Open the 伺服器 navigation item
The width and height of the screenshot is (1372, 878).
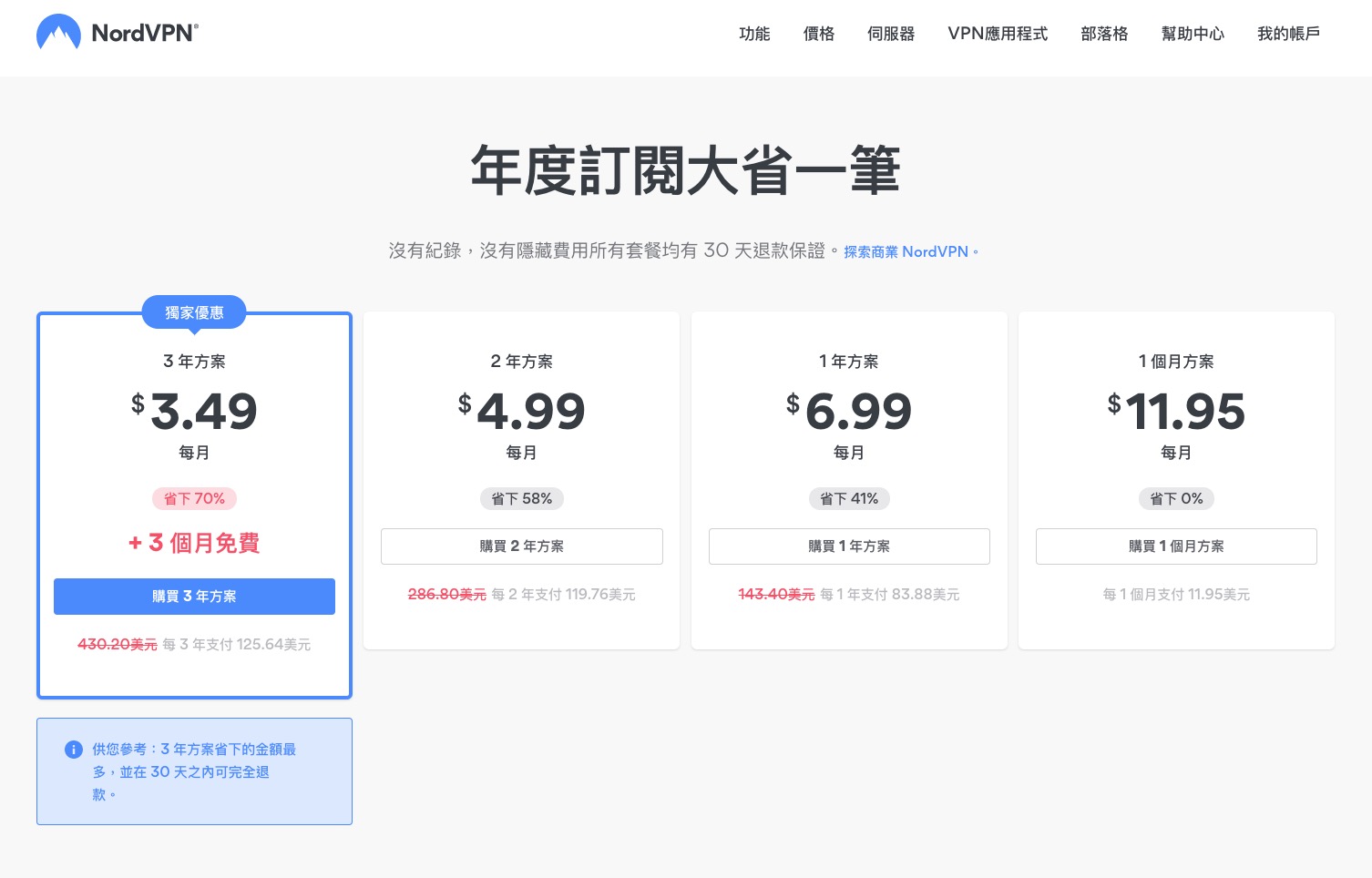click(891, 34)
